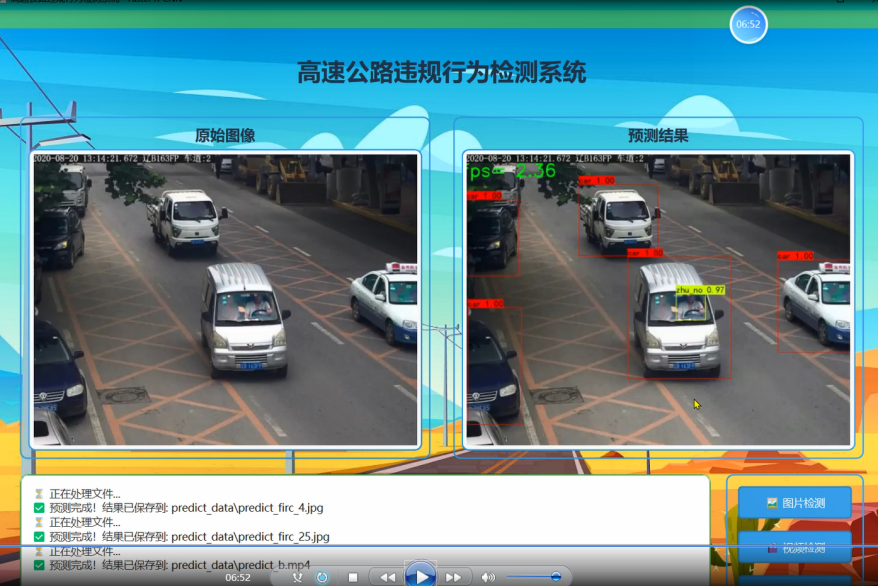The height and width of the screenshot is (586, 879).
Task: Click the 视频检测 button
Action: (x=795, y=547)
